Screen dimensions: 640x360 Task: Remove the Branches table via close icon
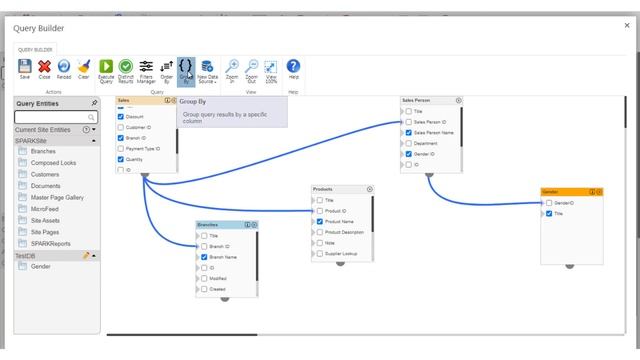point(254,224)
